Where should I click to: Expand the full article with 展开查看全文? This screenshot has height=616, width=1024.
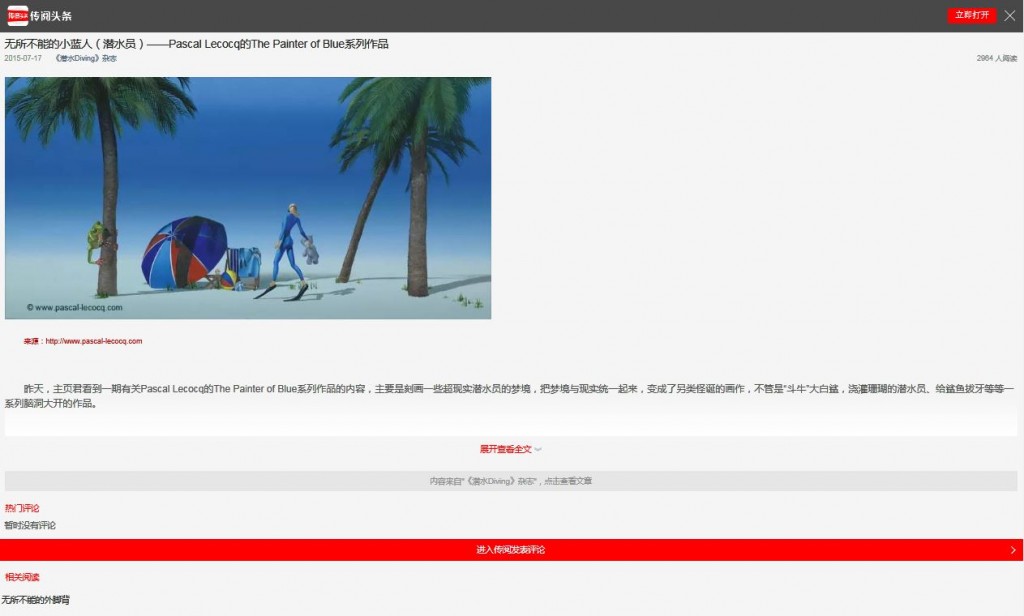[511, 449]
